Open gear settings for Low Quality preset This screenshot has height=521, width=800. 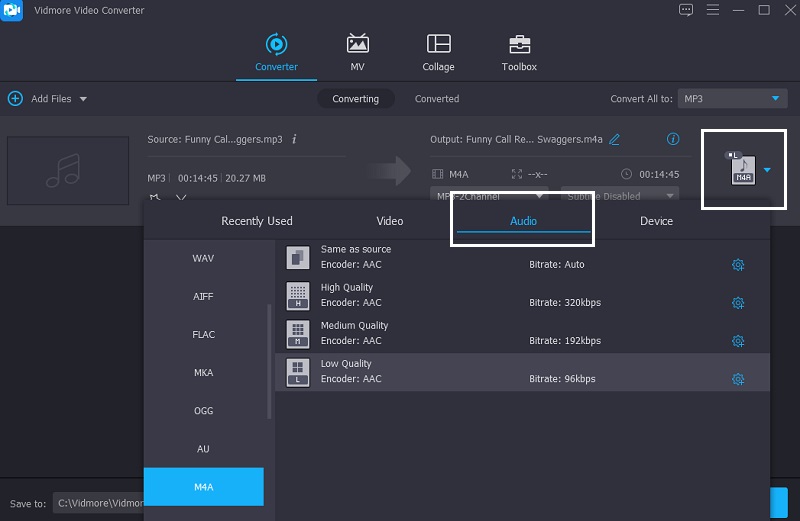(738, 379)
